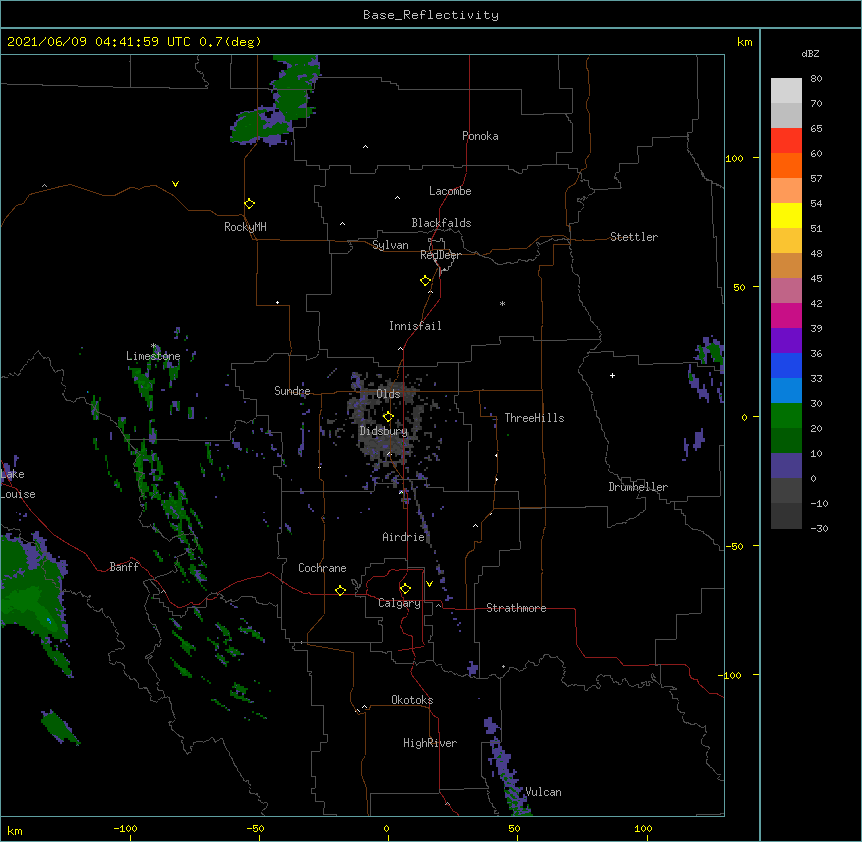This screenshot has height=842, width=862.
Task: Click the yellow diamond marker above Calgary label
Action: pyautogui.click(x=405, y=589)
